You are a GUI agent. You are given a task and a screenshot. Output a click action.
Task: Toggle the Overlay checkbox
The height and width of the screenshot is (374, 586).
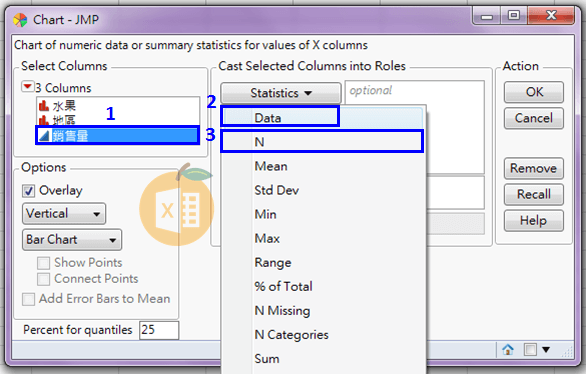(x=28, y=191)
